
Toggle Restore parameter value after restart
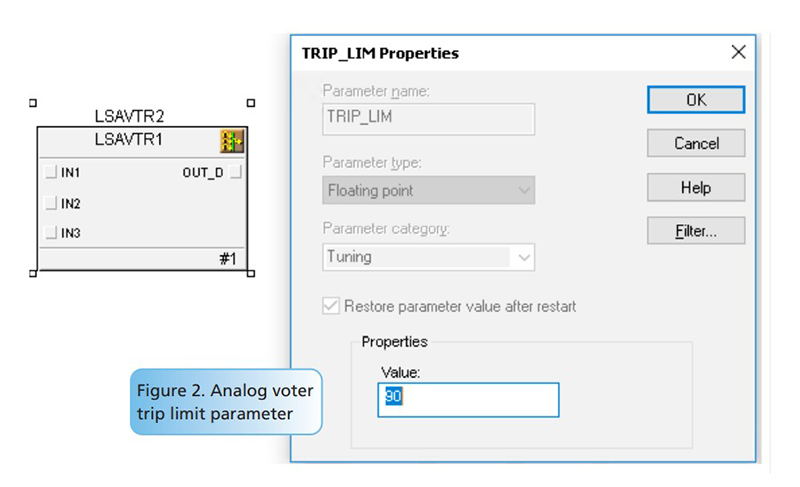332,306
